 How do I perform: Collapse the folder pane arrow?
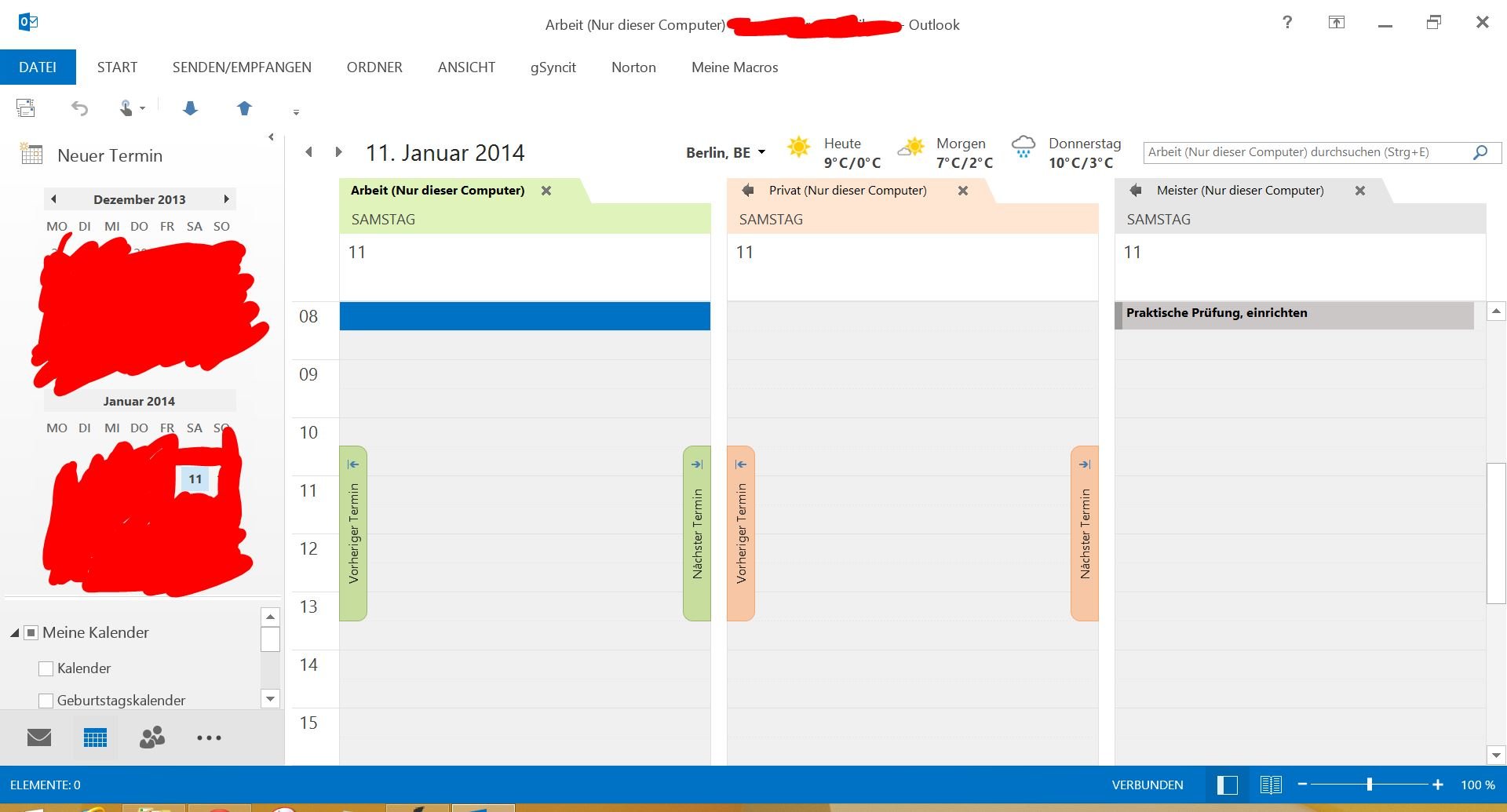(x=271, y=137)
